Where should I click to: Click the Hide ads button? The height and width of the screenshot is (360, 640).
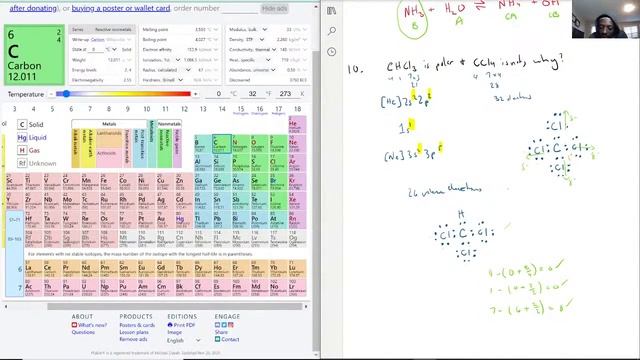(274, 9)
